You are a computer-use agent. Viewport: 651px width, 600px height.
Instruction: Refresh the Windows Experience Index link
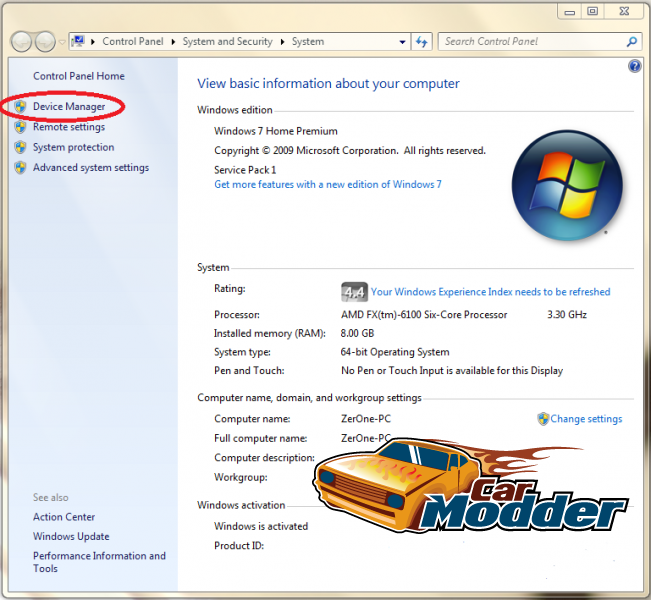(490, 292)
